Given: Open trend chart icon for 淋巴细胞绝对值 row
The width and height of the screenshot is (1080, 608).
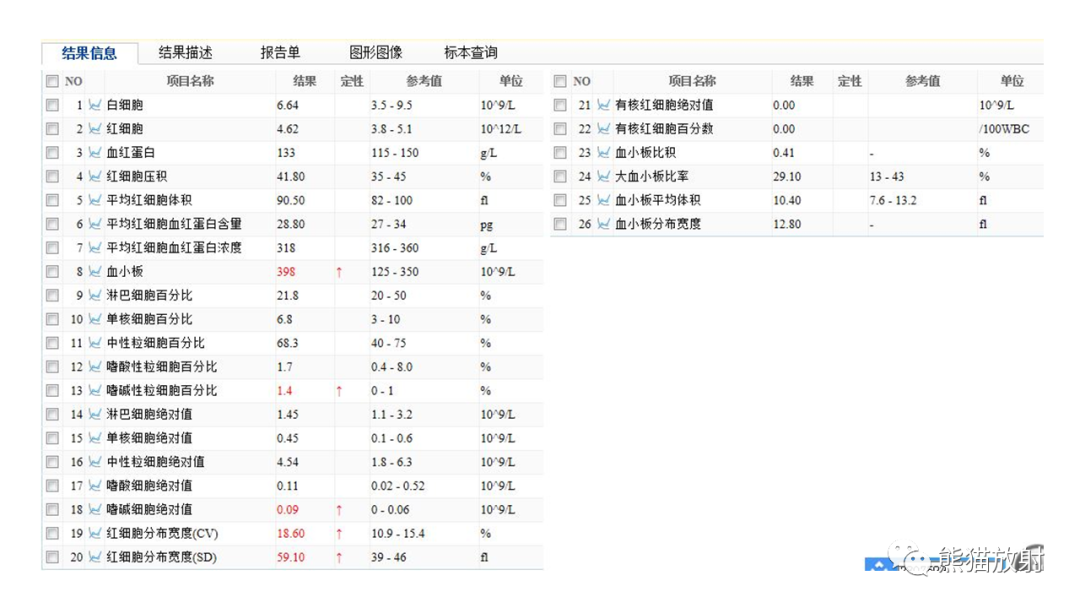Looking at the screenshot, I should (95, 414).
